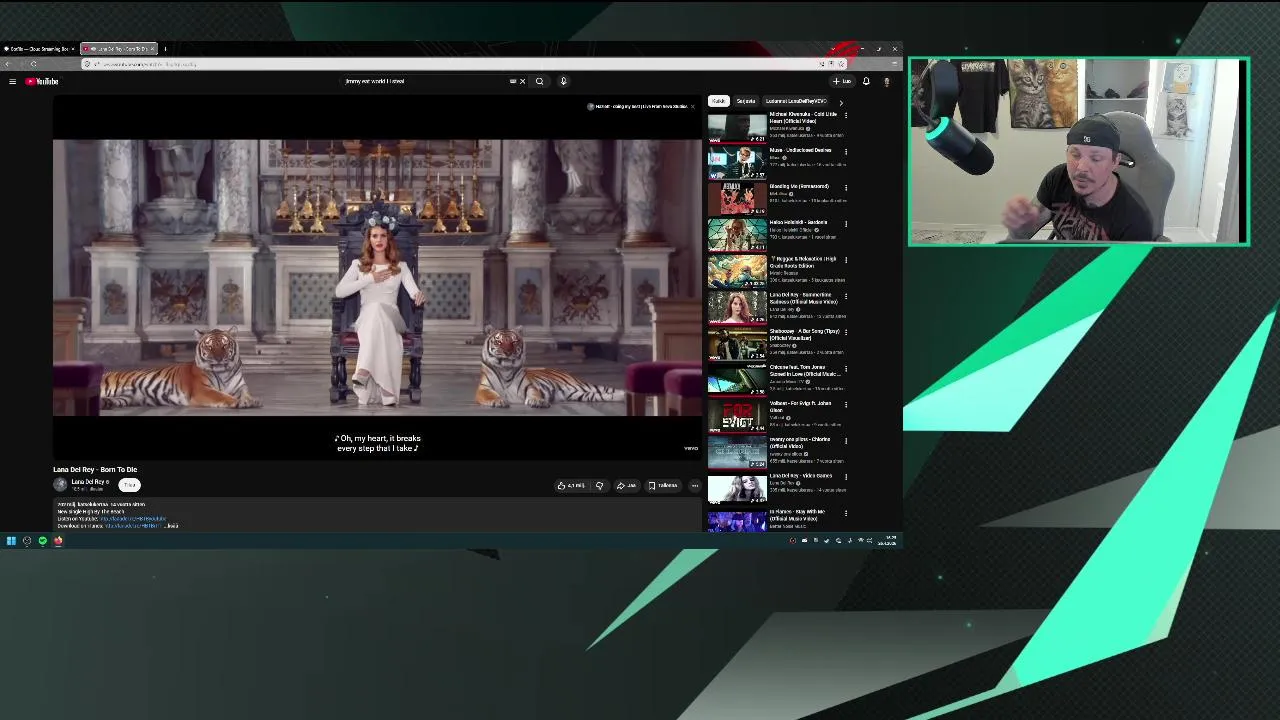The width and height of the screenshot is (1280, 720).
Task: Open the more actions ellipsis below the video
Action: pos(695,485)
